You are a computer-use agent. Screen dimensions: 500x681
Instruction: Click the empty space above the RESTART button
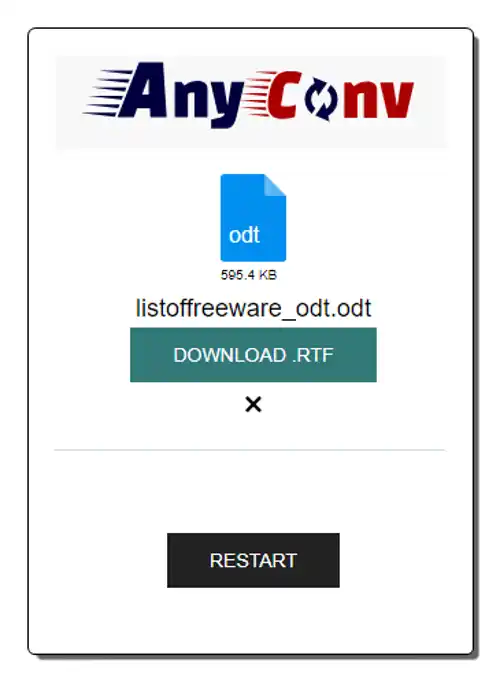253,493
